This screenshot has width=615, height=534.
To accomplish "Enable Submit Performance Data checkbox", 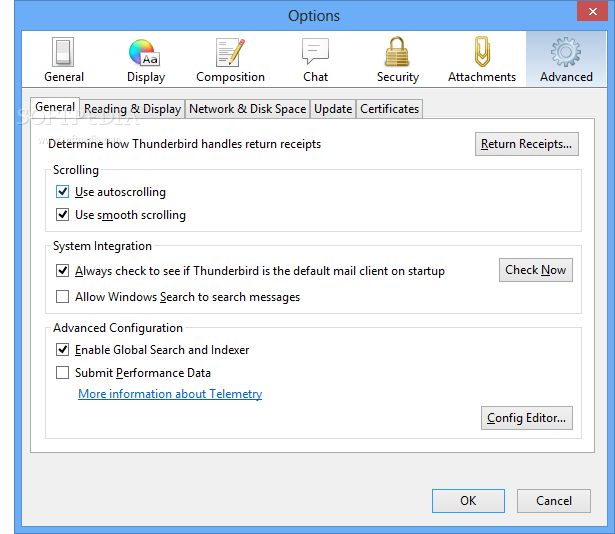I will 62,372.
